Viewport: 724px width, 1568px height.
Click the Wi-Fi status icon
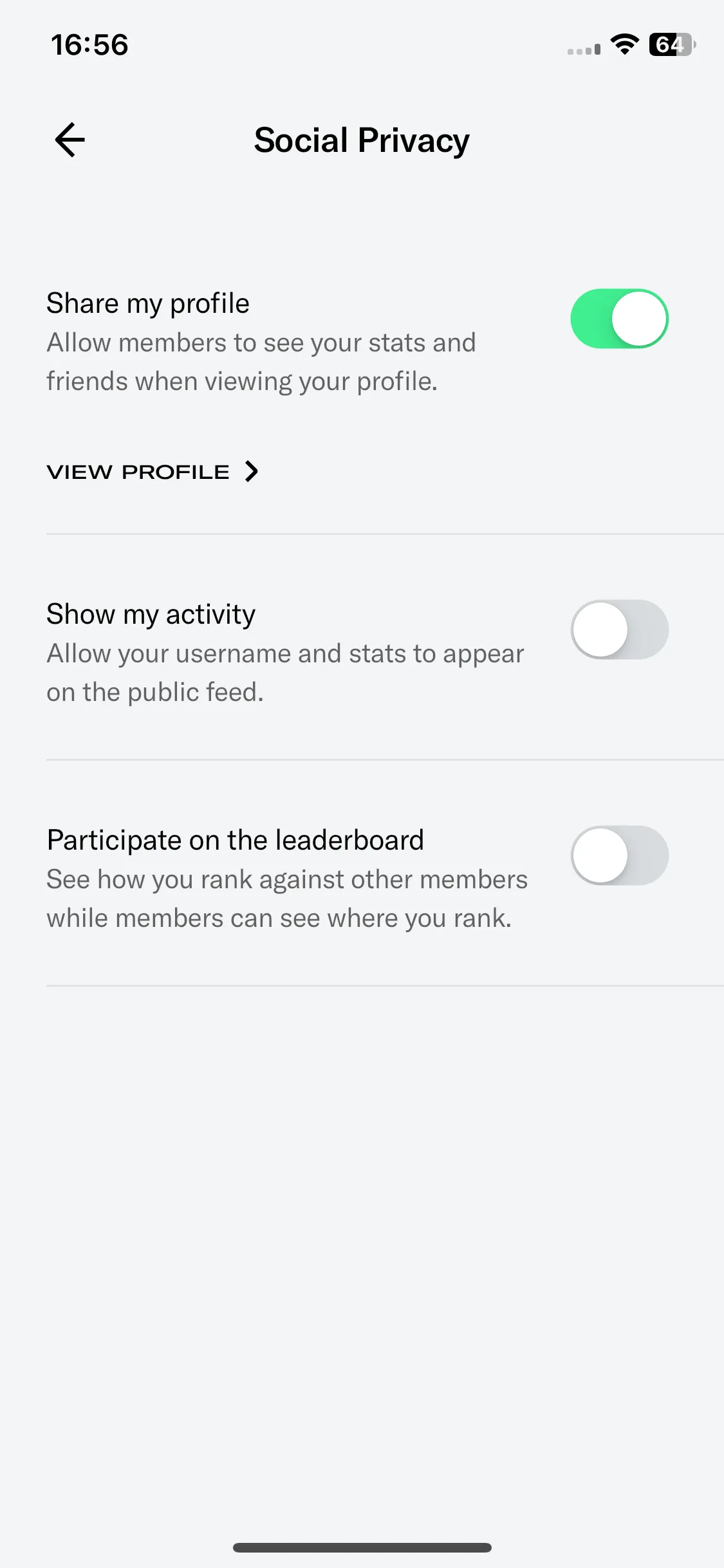click(x=624, y=44)
